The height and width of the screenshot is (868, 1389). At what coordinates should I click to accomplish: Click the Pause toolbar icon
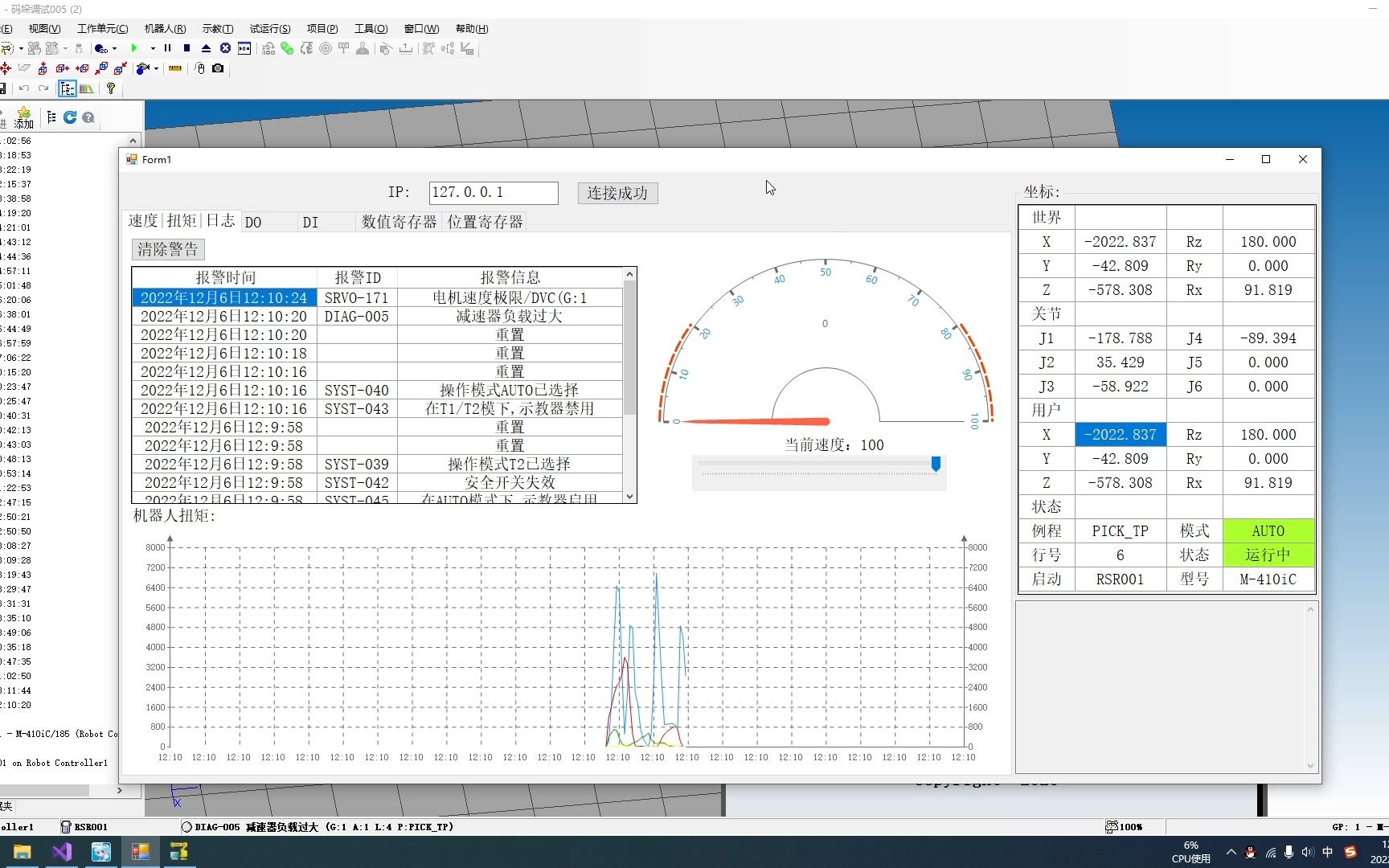167,48
